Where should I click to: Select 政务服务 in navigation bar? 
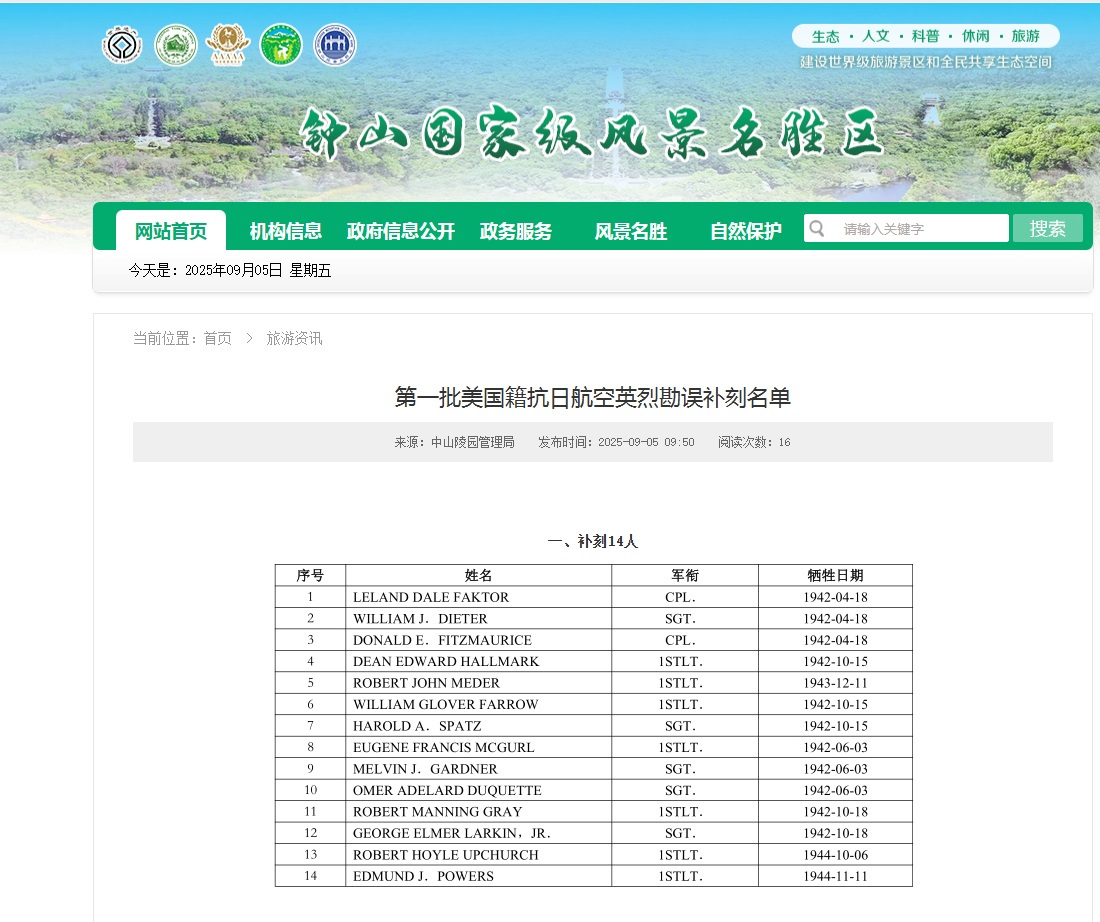point(516,231)
